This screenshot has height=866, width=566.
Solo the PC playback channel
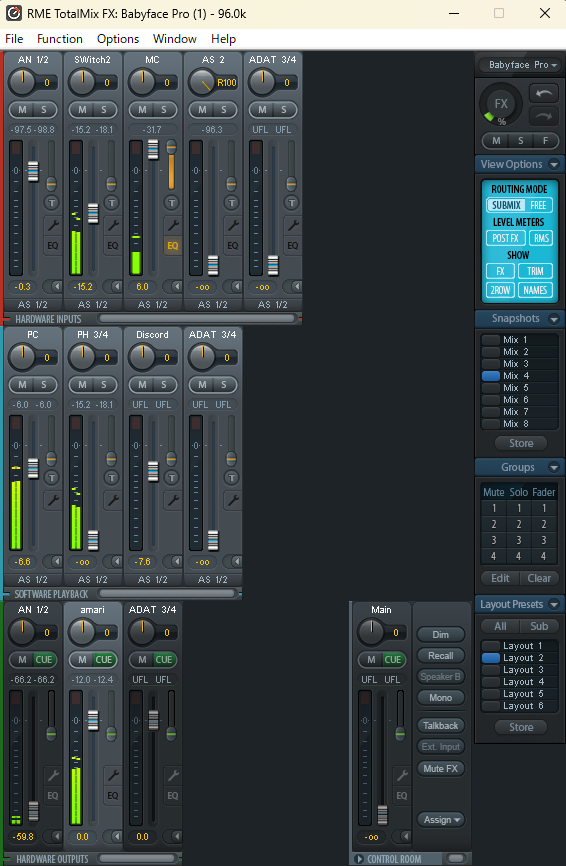[x=44, y=384]
